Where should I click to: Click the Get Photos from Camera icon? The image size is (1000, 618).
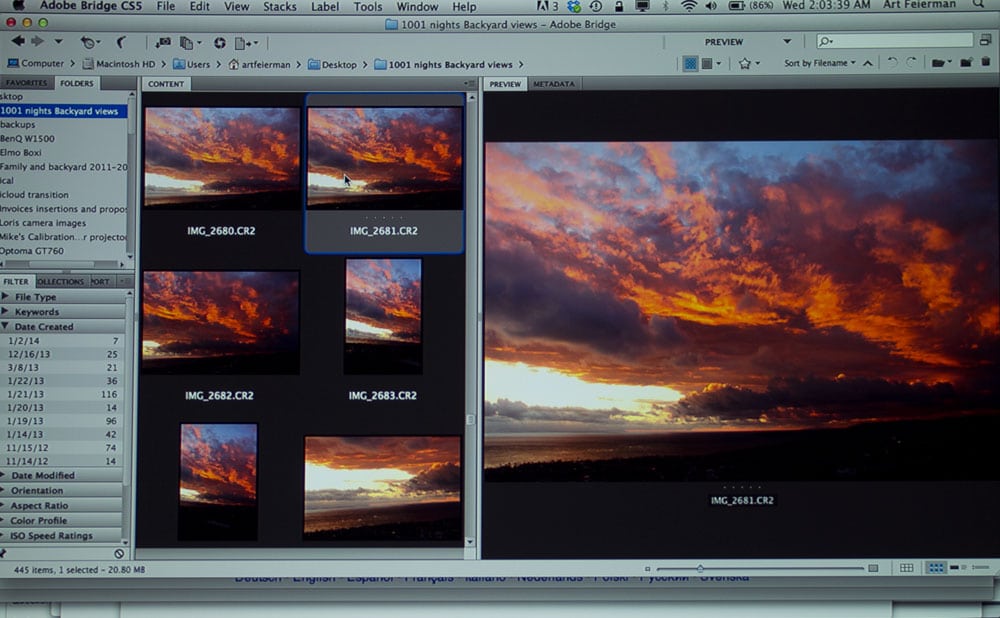(x=163, y=43)
